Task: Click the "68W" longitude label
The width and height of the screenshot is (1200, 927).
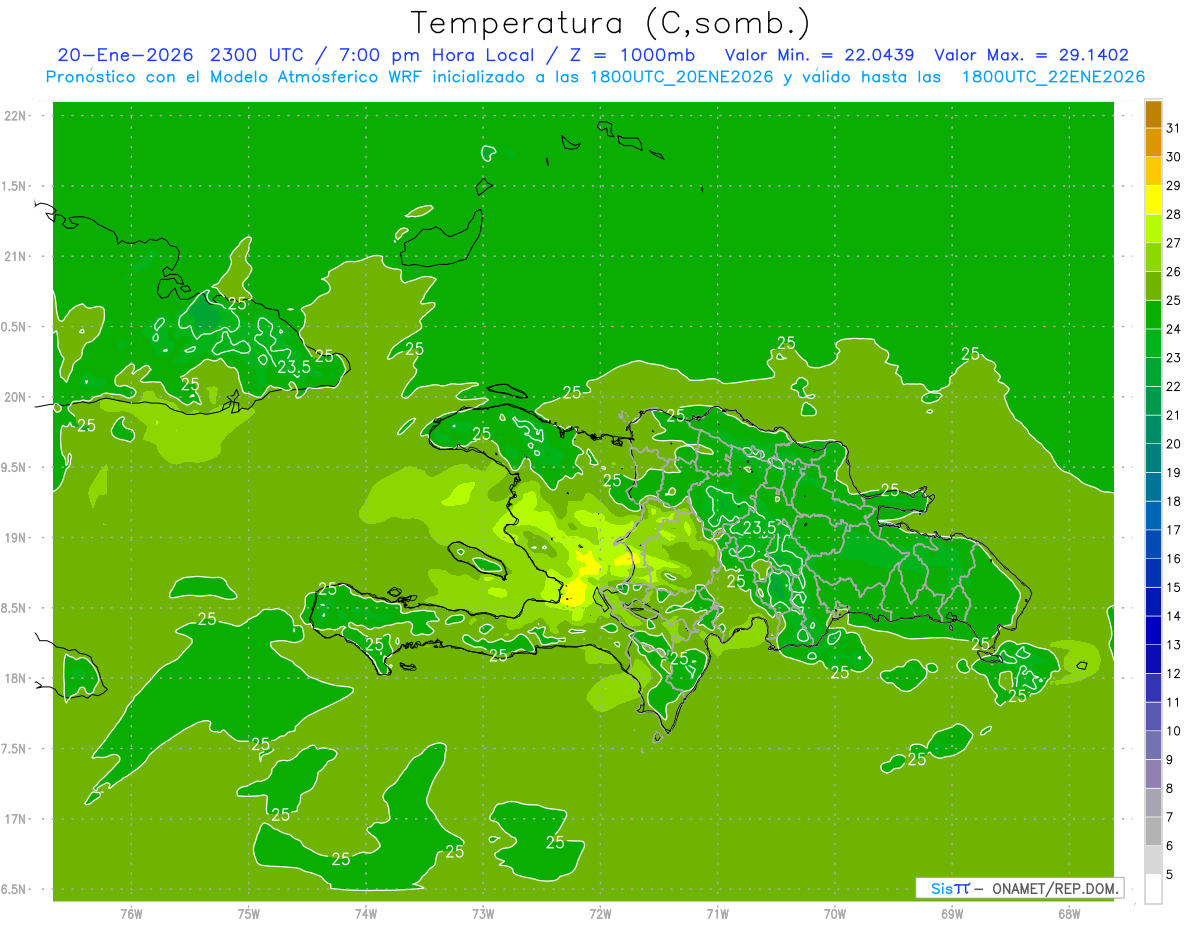Action: tap(1068, 913)
